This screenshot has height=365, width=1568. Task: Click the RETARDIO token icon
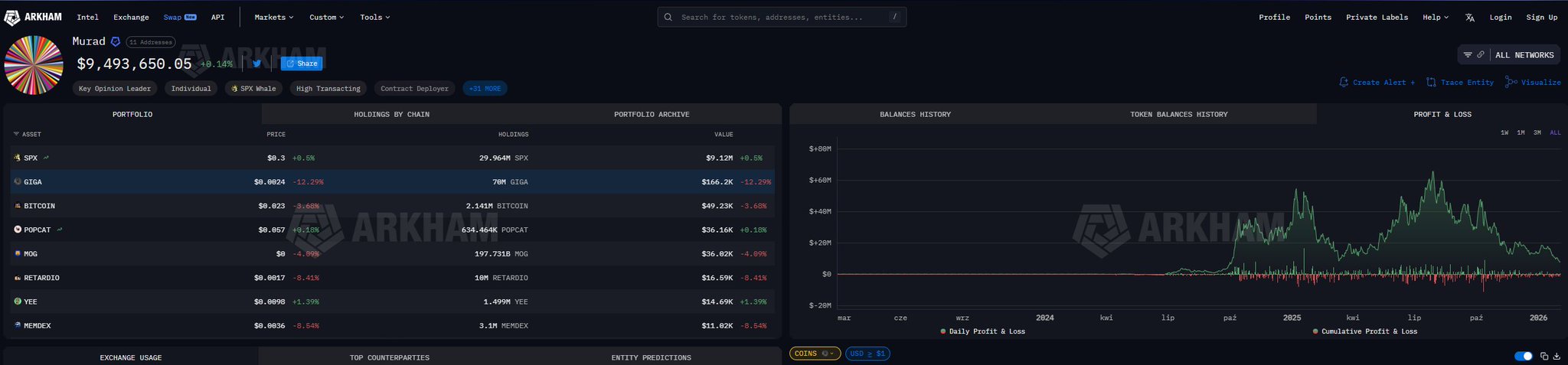click(18, 278)
